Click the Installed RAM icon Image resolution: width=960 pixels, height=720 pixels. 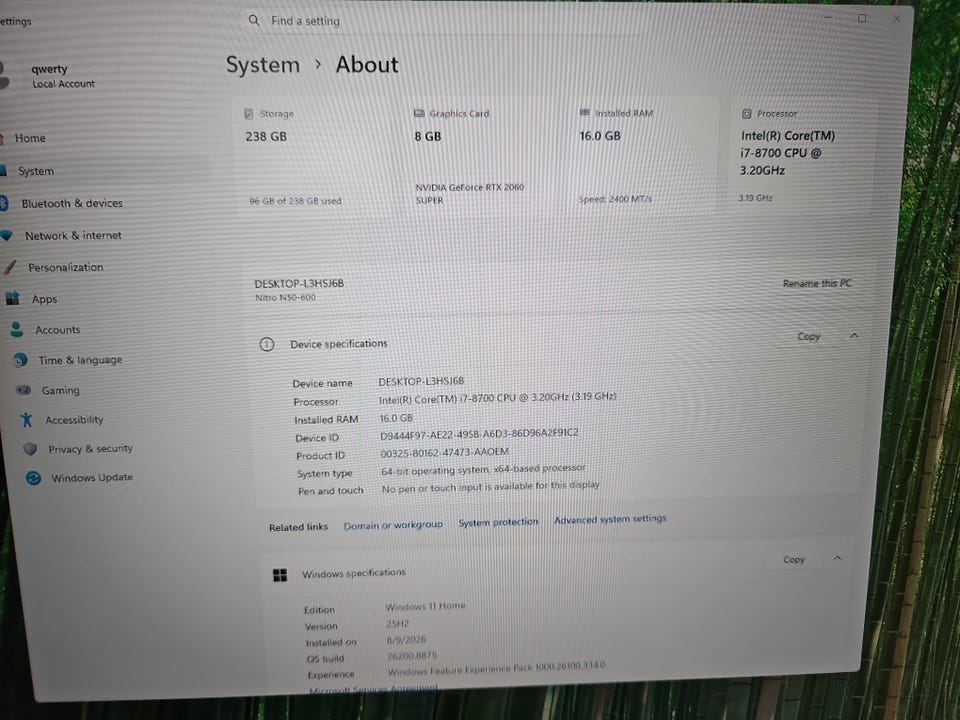585,113
